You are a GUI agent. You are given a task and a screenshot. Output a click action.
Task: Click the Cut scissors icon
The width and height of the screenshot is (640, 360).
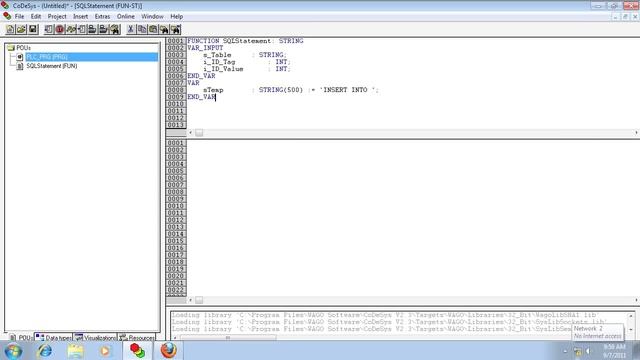(x=131, y=29)
